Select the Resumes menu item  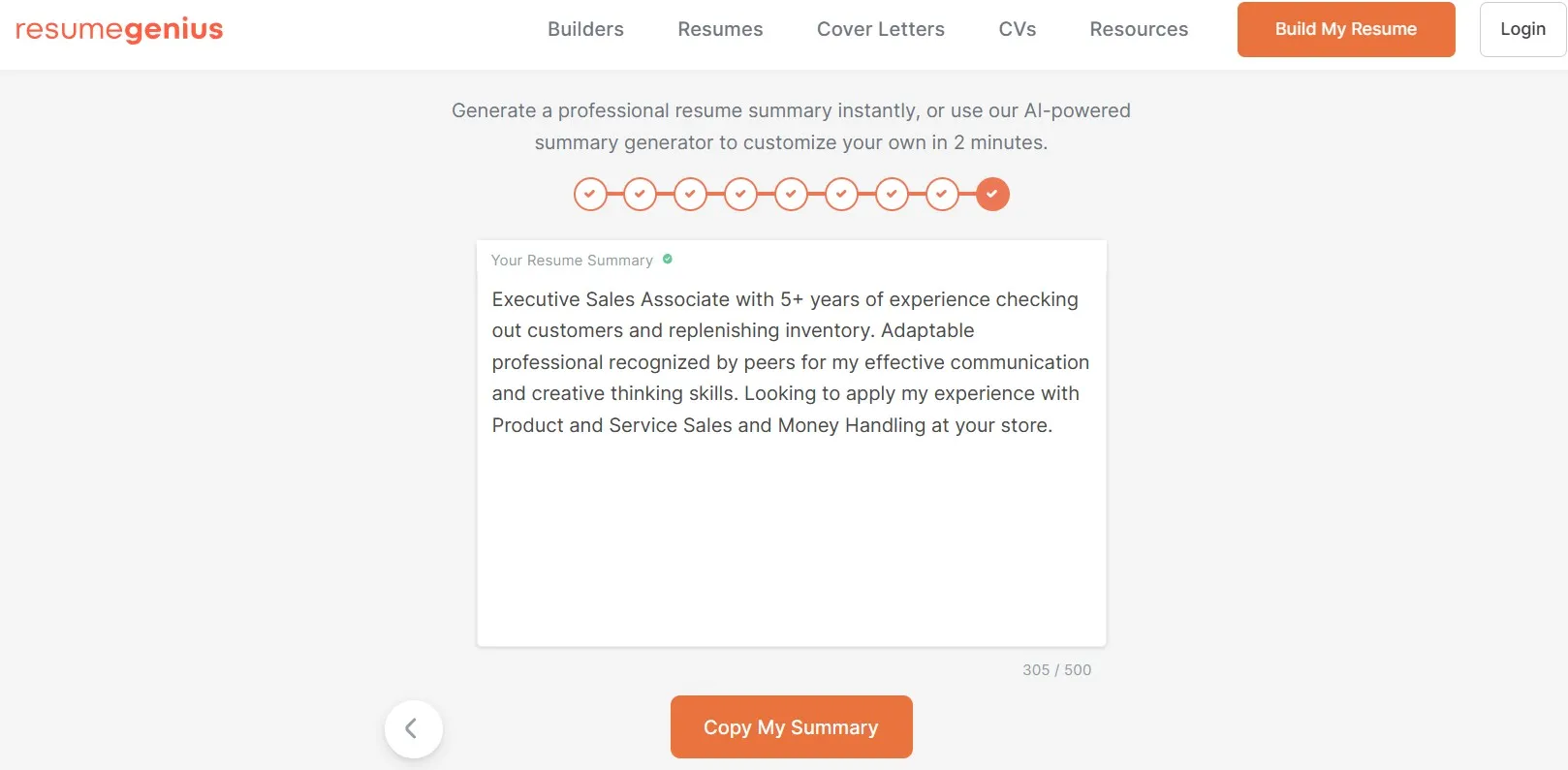tap(720, 29)
